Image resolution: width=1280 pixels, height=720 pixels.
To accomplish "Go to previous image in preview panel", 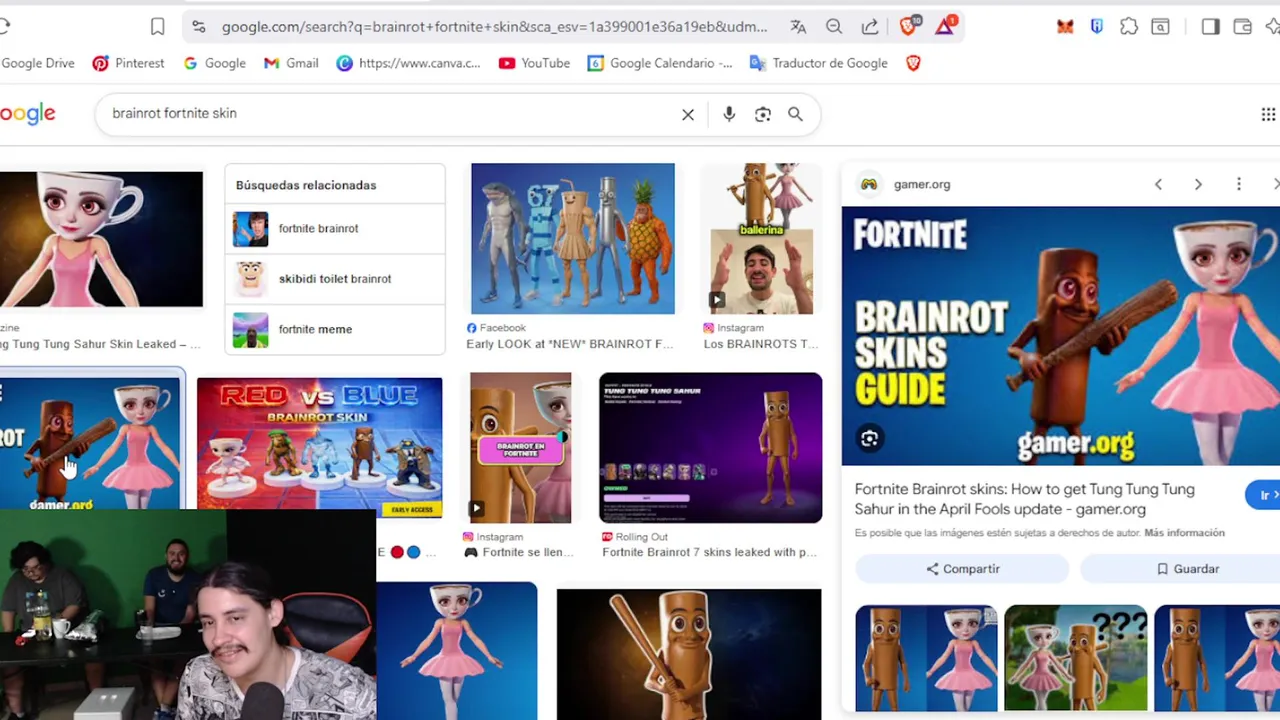I will pyautogui.click(x=1158, y=184).
